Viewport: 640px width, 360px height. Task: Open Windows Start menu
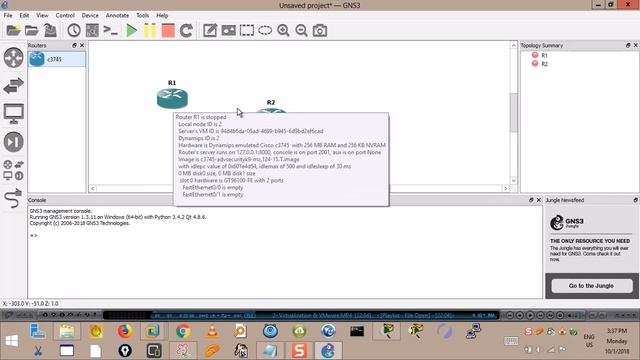coord(12,340)
